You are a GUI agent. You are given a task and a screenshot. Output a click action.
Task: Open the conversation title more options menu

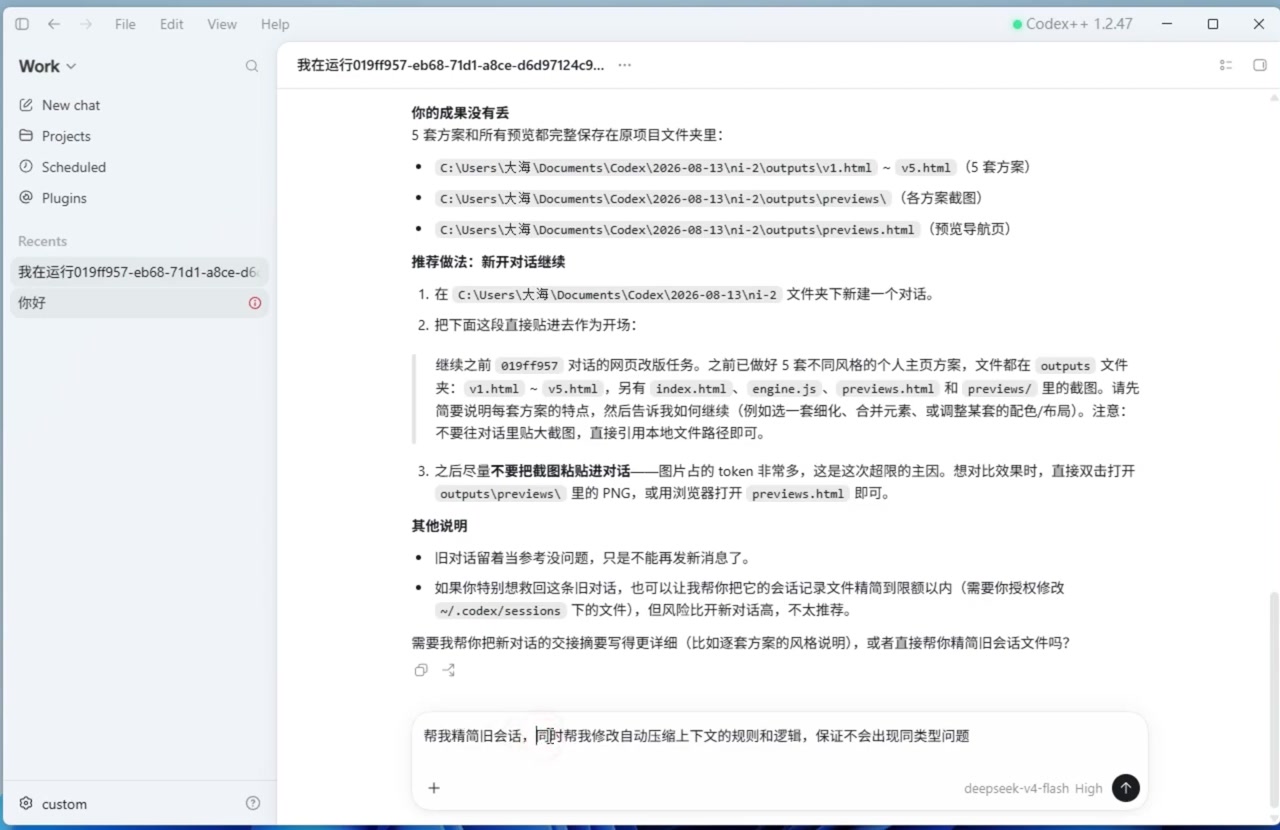point(625,65)
